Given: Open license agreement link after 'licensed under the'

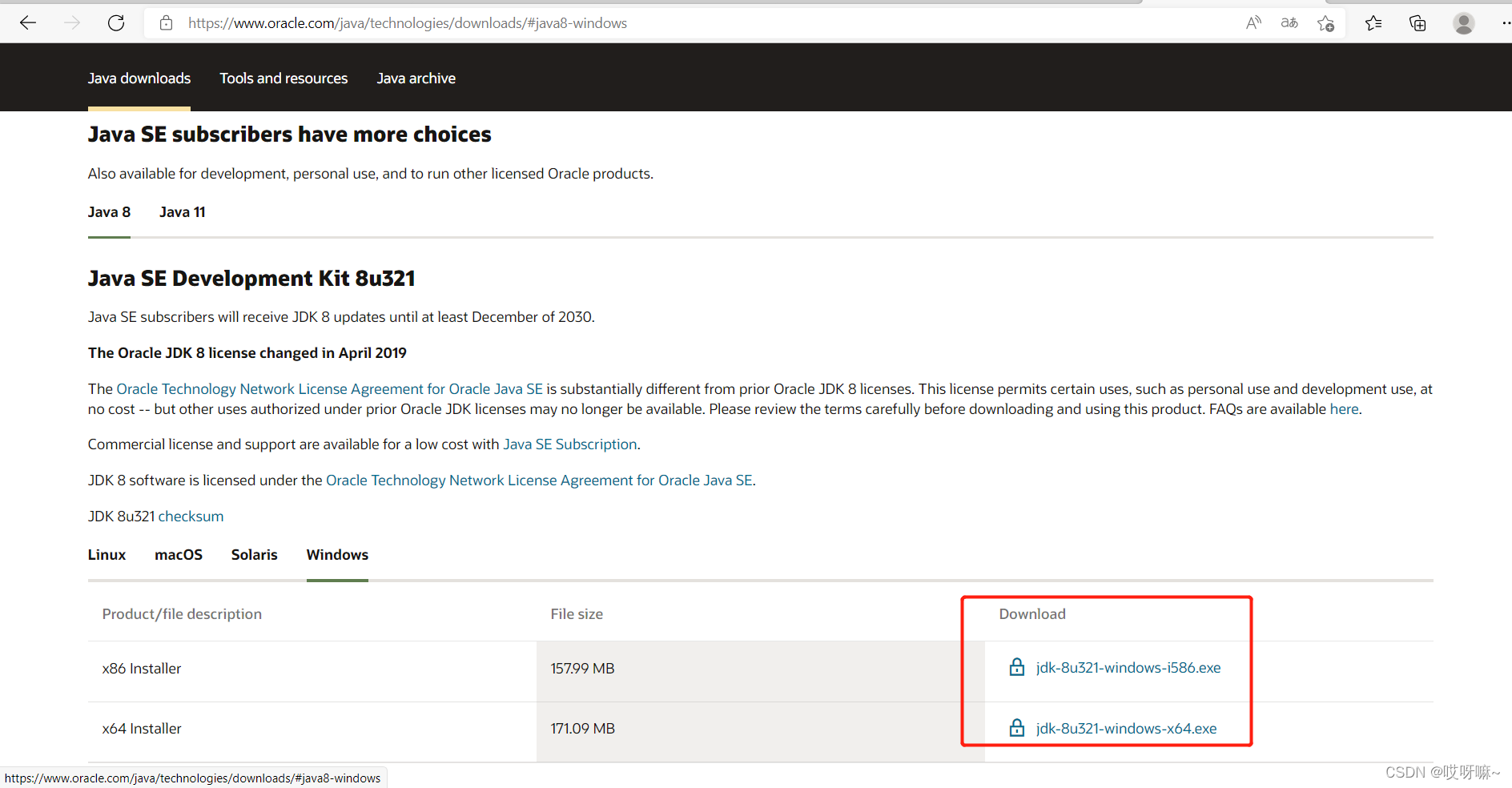Looking at the screenshot, I should tap(539, 480).
